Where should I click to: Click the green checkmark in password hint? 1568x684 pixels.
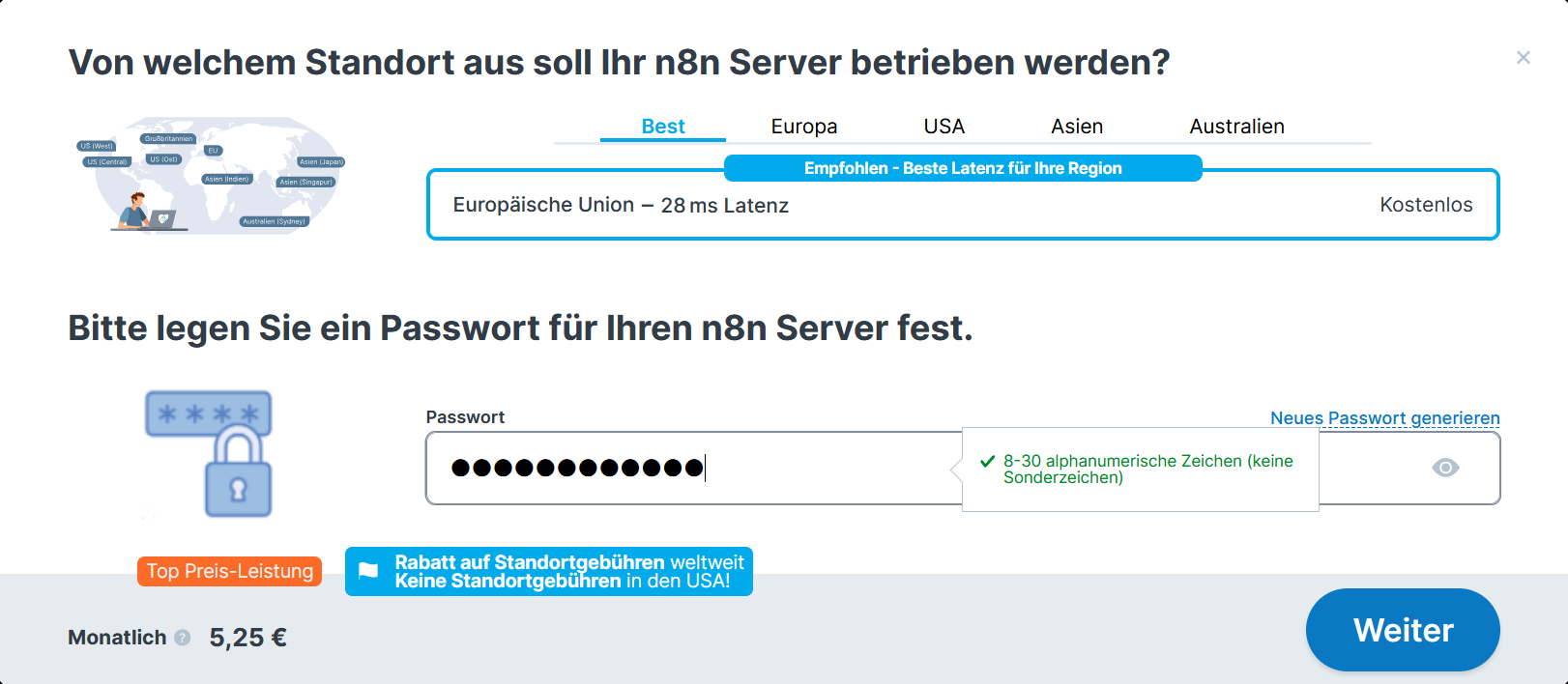click(987, 462)
